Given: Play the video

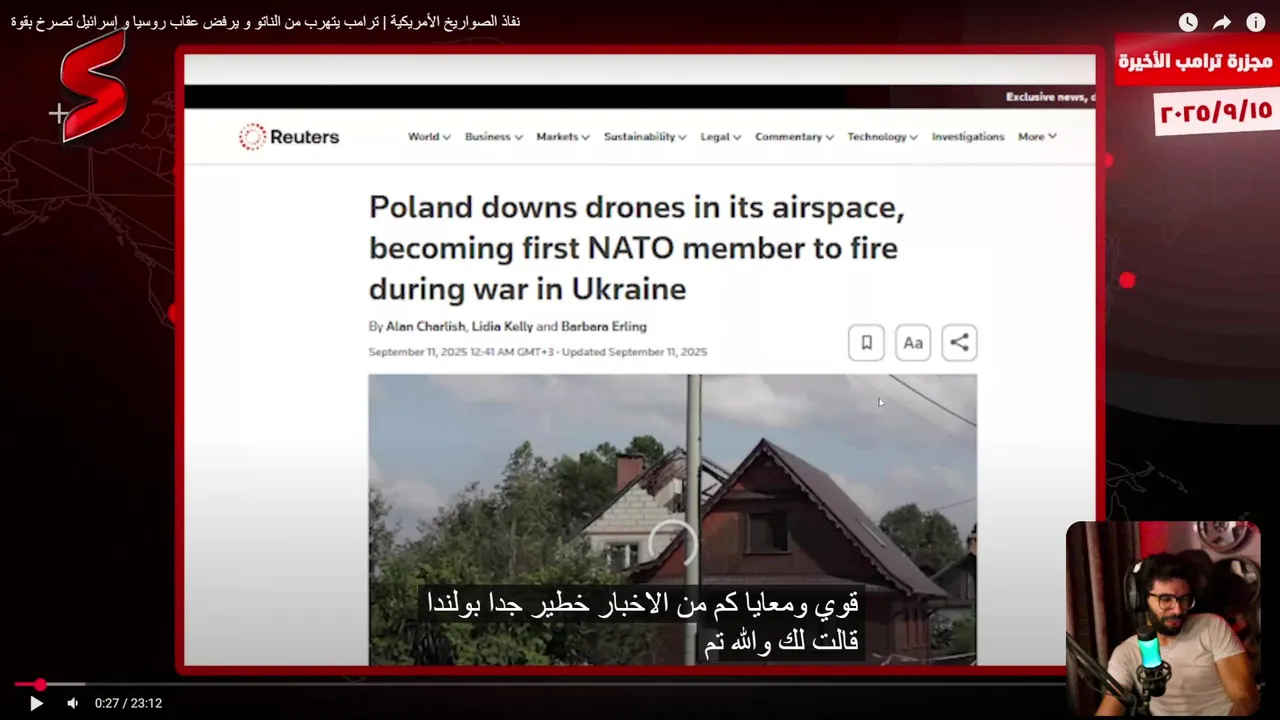Looking at the screenshot, I should point(36,703).
